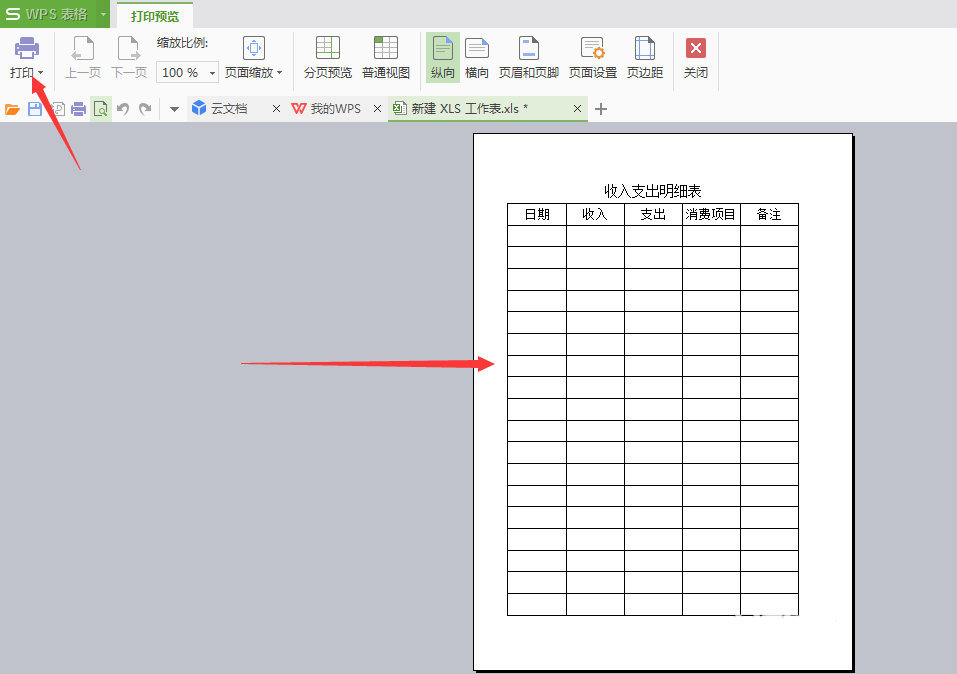Click the save floppy-disk icon
957x674 pixels.
click(x=35, y=109)
